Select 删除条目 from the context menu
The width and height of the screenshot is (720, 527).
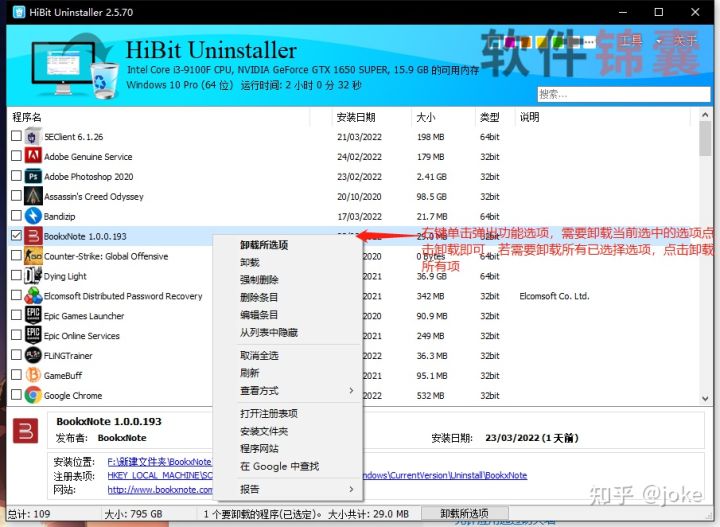click(288, 297)
